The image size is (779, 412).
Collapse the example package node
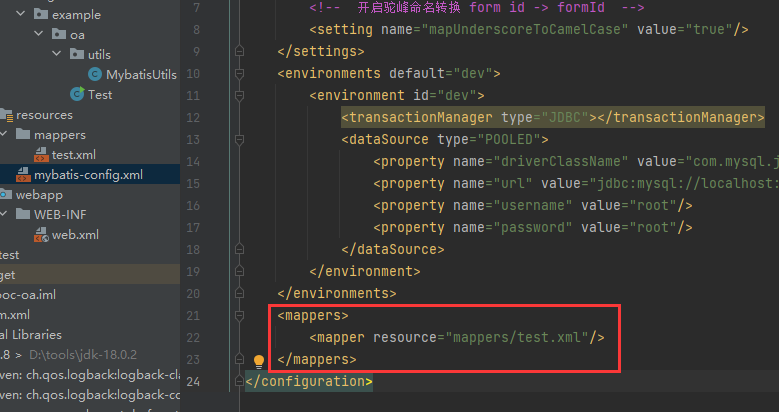click(24, 15)
